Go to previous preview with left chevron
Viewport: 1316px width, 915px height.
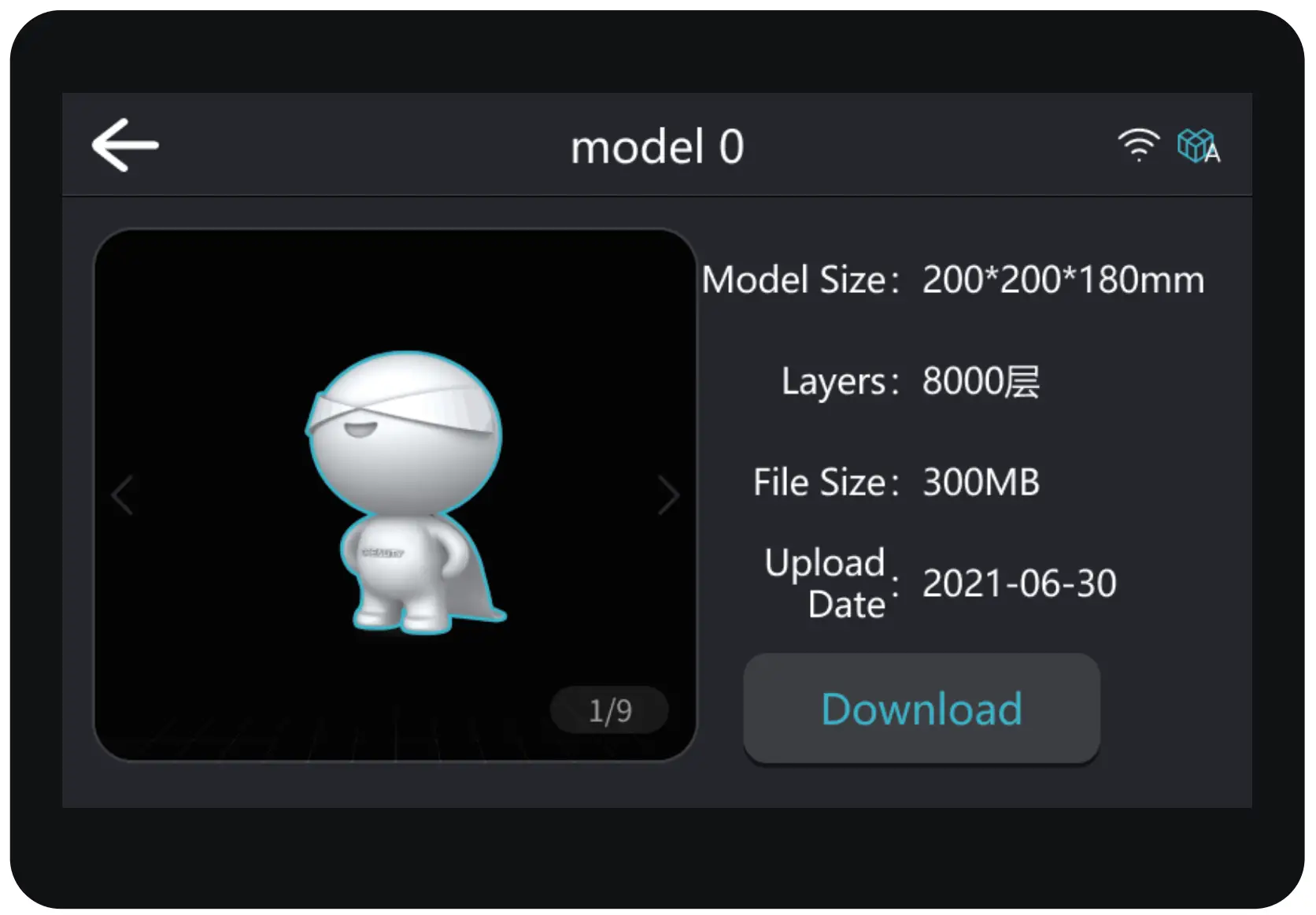tap(122, 495)
